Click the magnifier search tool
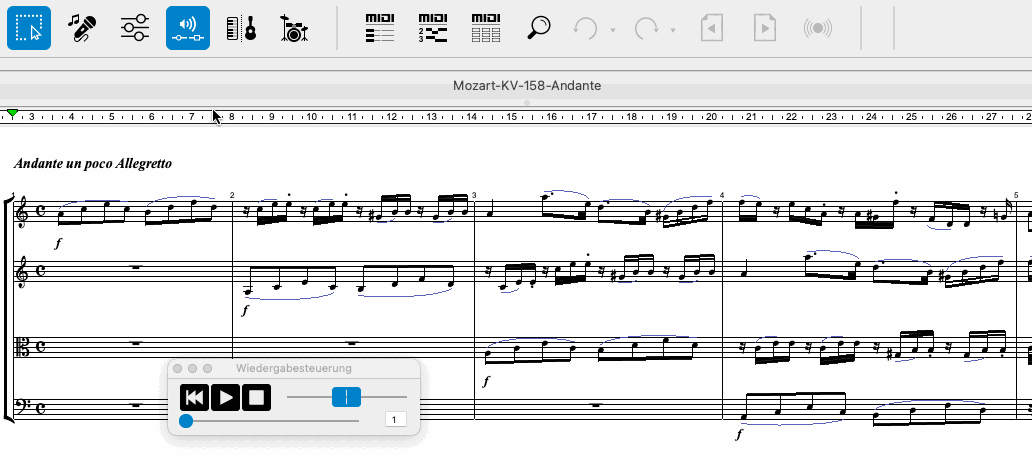Image resolution: width=1032 pixels, height=470 pixels. tap(539, 28)
